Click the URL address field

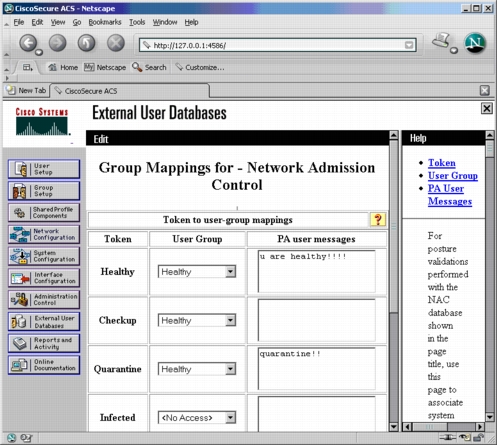tap(278, 45)
